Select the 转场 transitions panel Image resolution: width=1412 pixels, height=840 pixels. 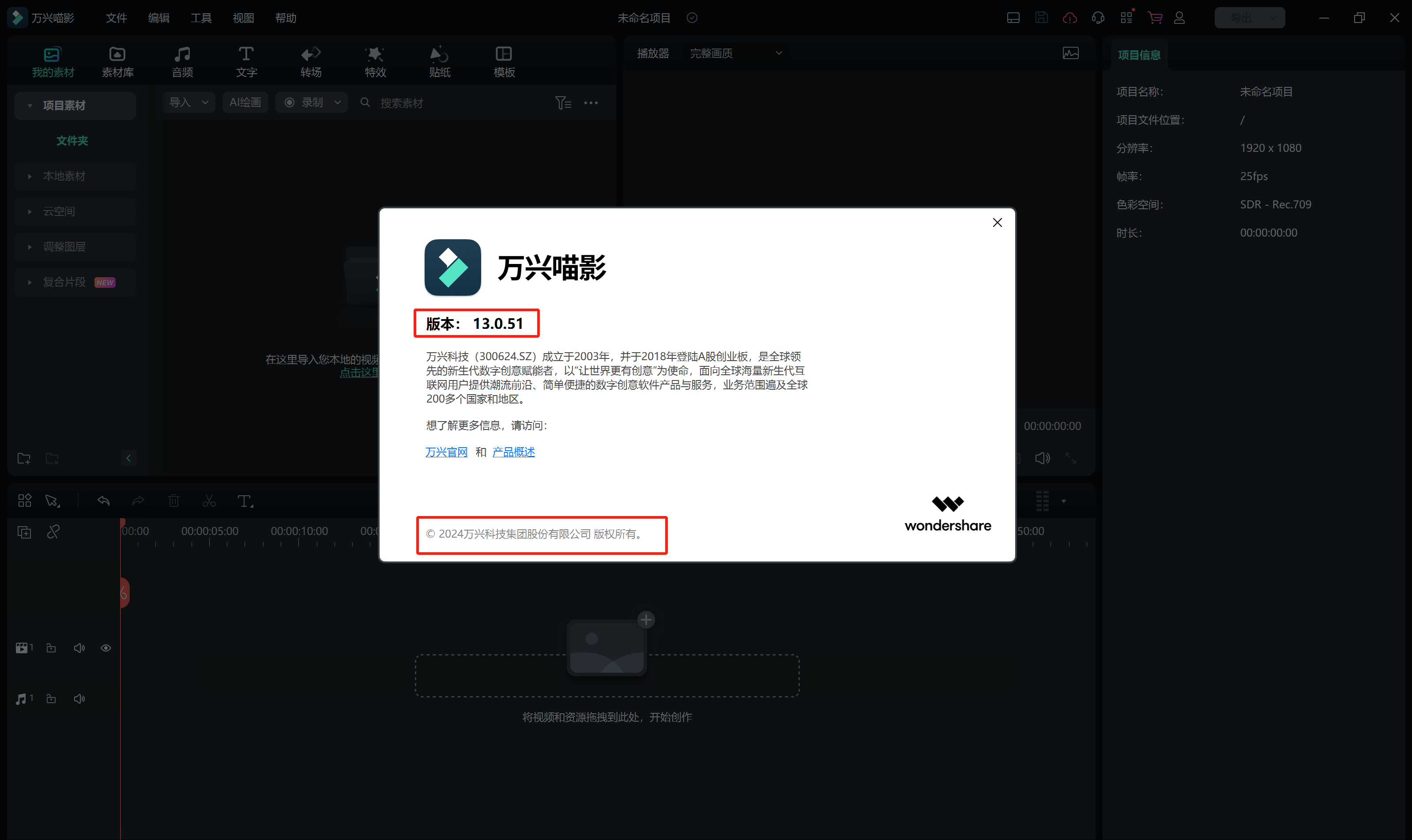pos(311,60)
